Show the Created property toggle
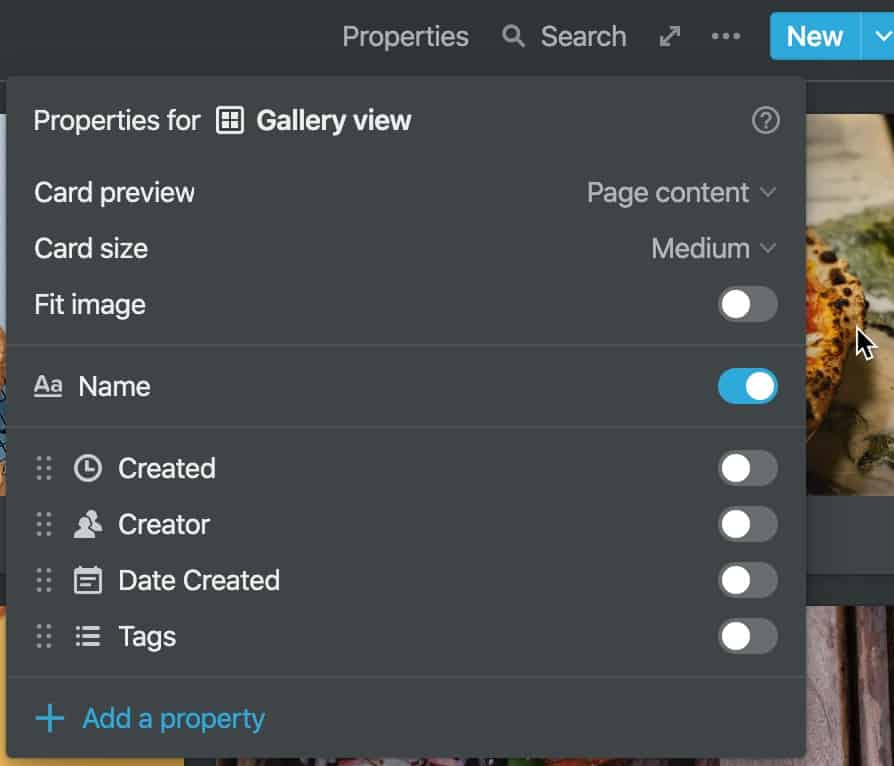894x766 pixels. 747,468
